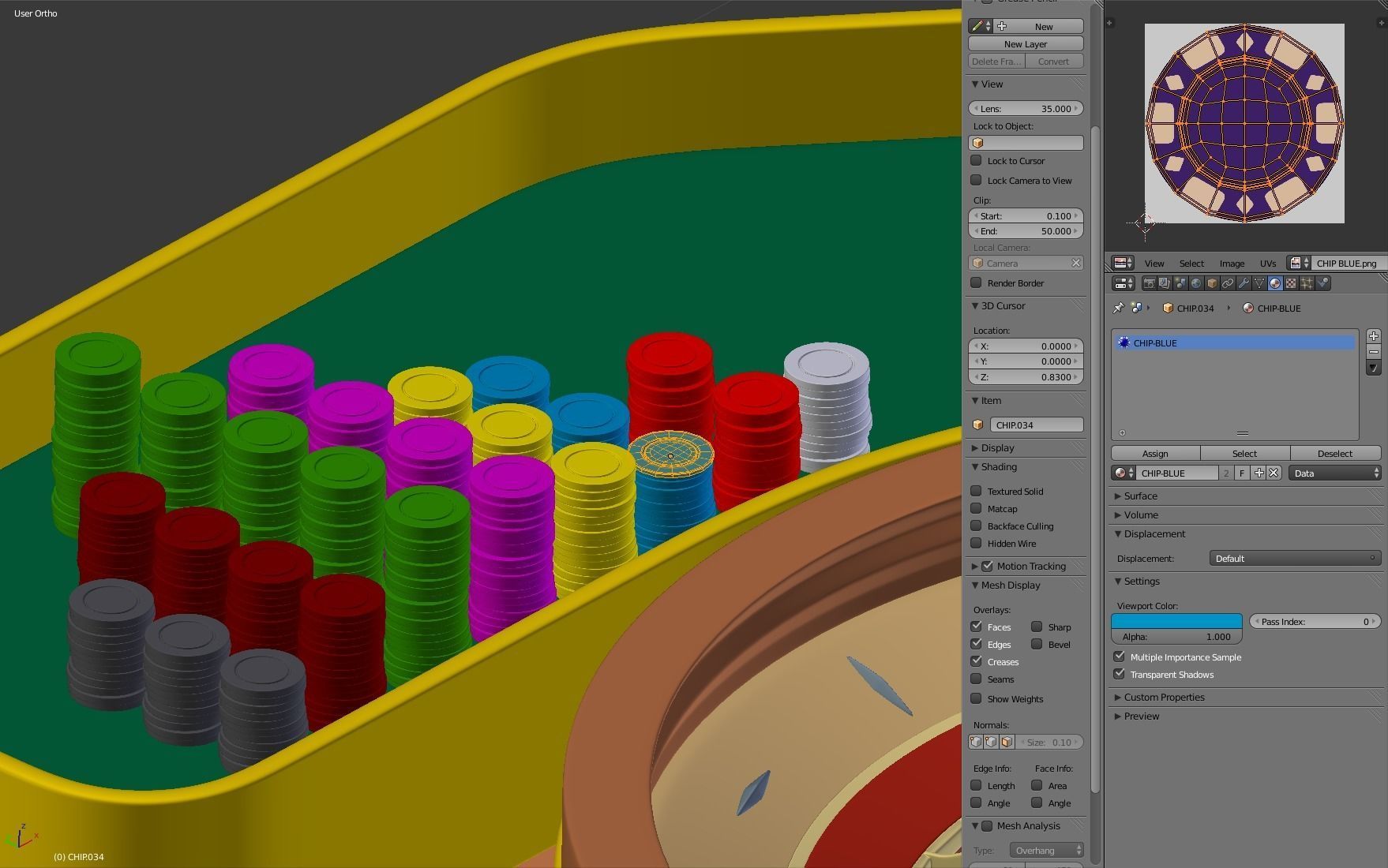The width and height of the screenshot is (1388, 868).
Task: Click New Layer grease pencil button
Action: 1026,44
